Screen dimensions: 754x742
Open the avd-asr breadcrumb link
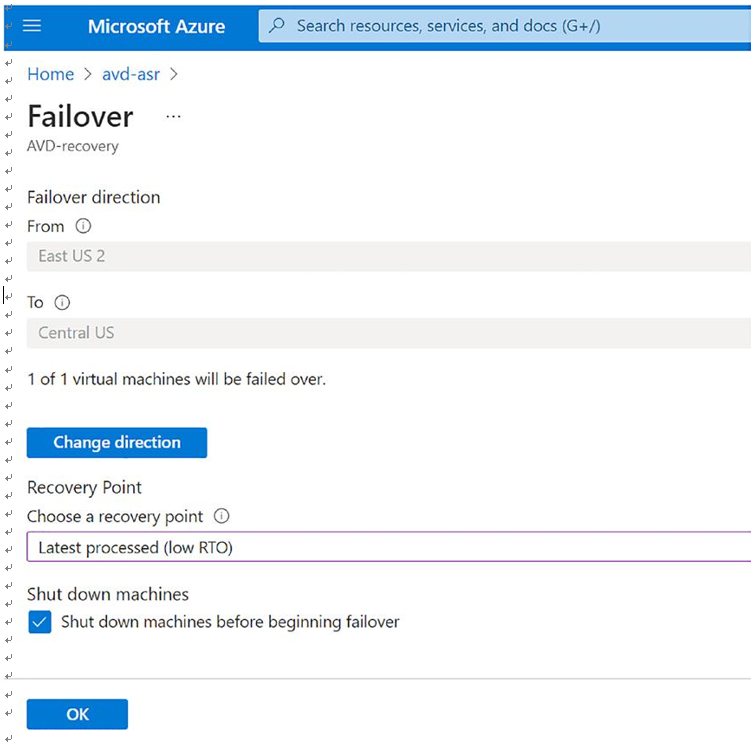[x=131, y=74]
